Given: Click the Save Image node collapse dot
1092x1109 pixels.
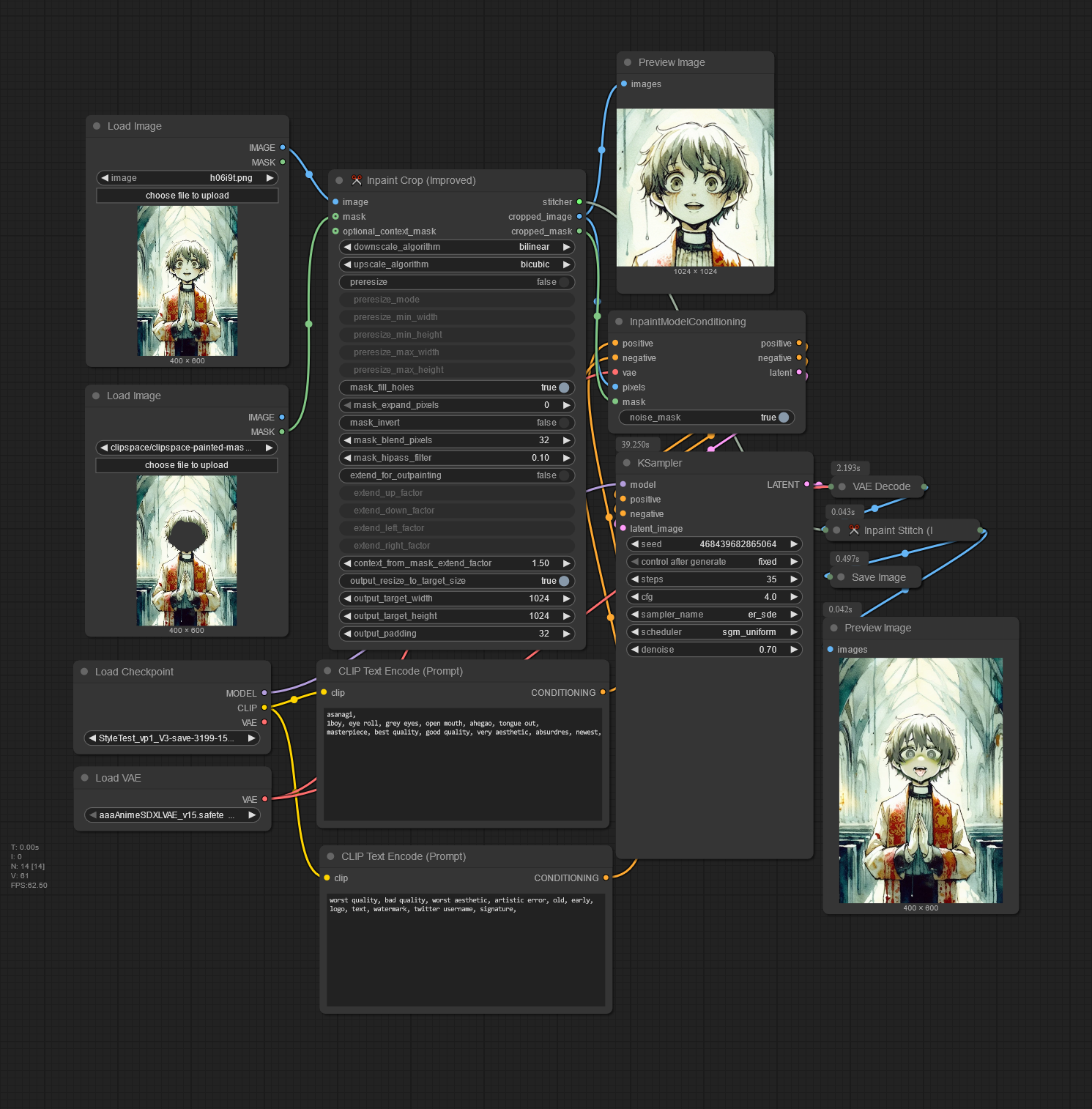Looking at the screenshot, I should [x=841, y=577].
